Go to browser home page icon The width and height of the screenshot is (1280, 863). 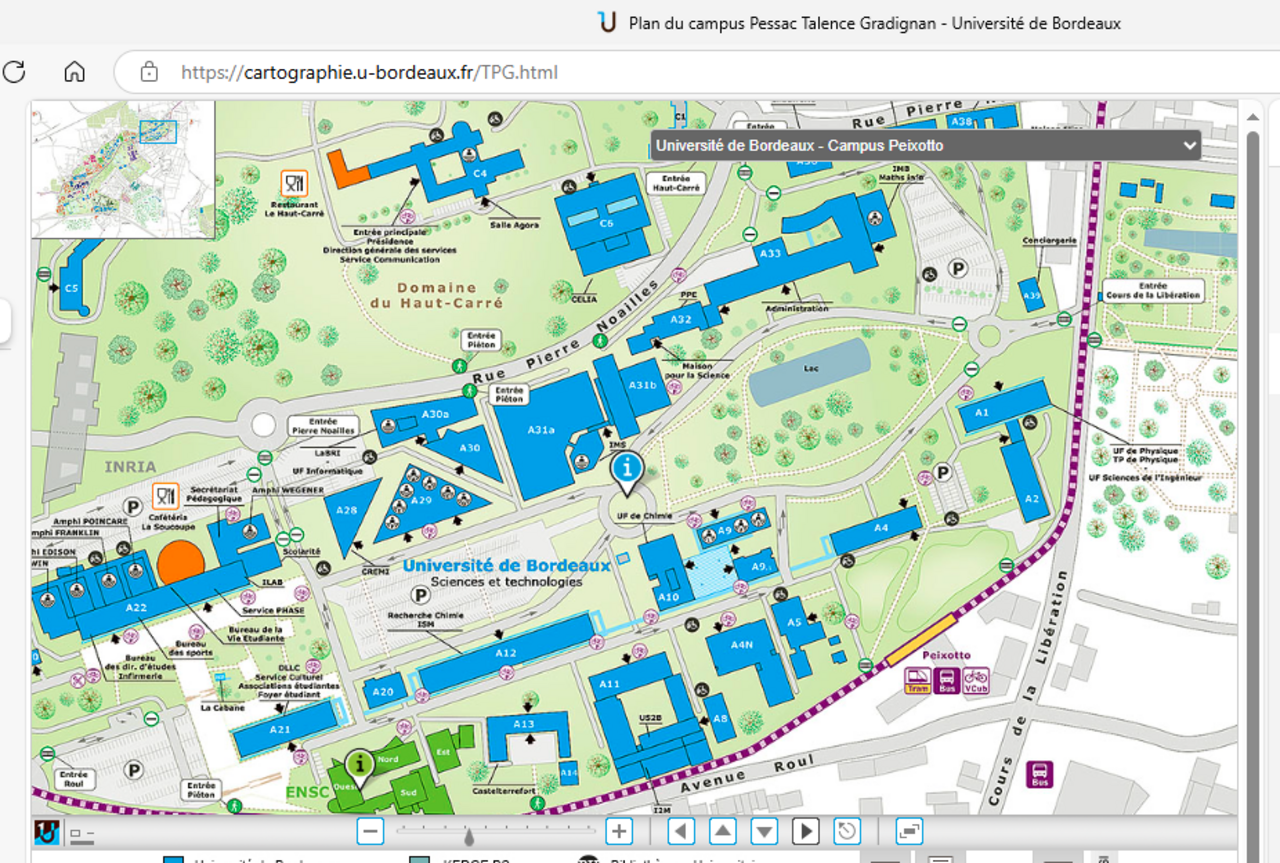tap(74, 72)
